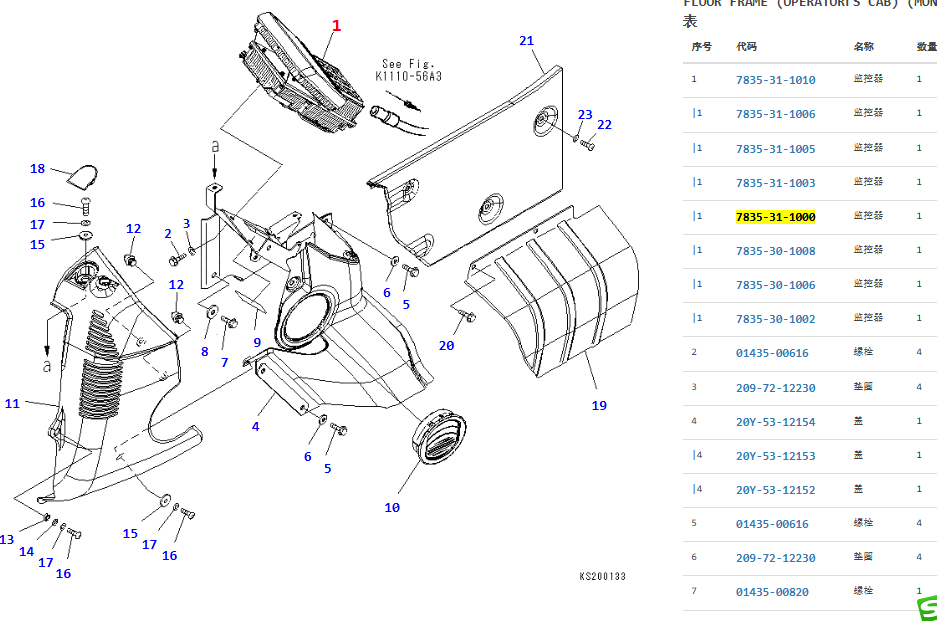Viewport: 937px width, 621px height.
Task: Open code 01435-00616 in row 2
Action: [772, 353]
